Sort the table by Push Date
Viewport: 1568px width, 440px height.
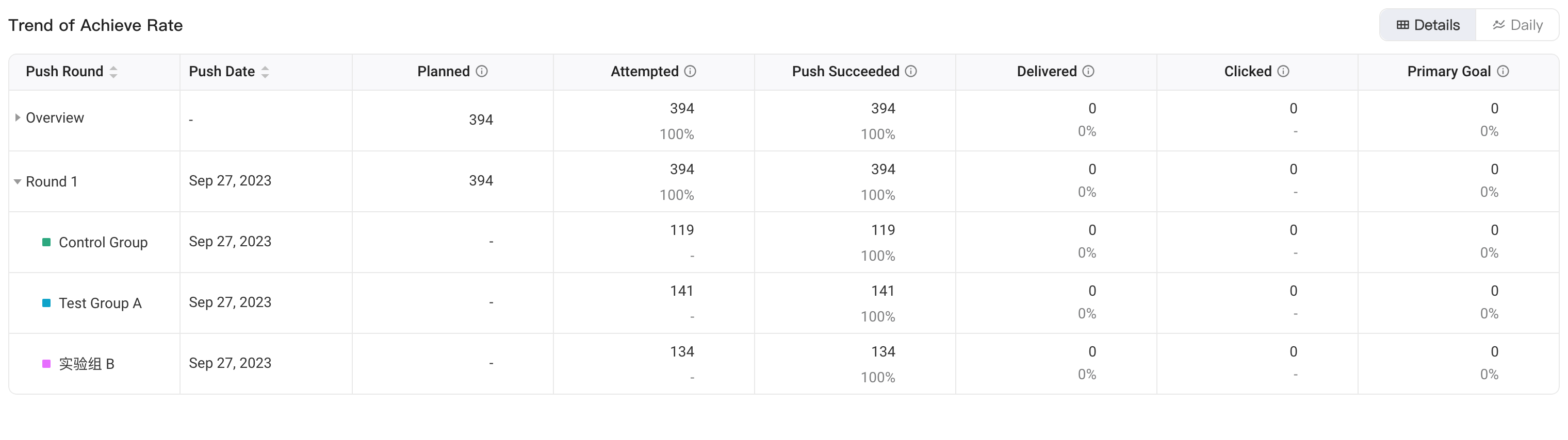pyautogui.click(x=265, y=72)
